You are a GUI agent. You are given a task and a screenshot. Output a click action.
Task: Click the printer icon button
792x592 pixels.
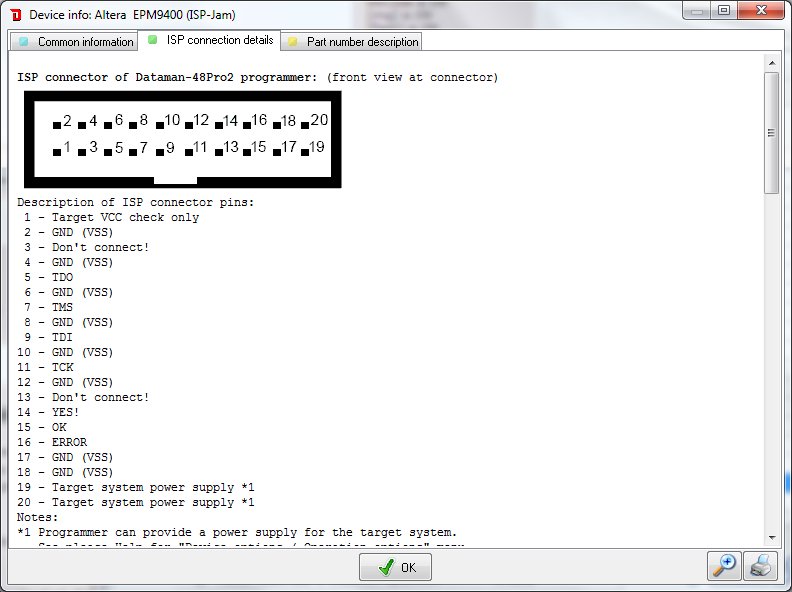[x=760, y=566]
